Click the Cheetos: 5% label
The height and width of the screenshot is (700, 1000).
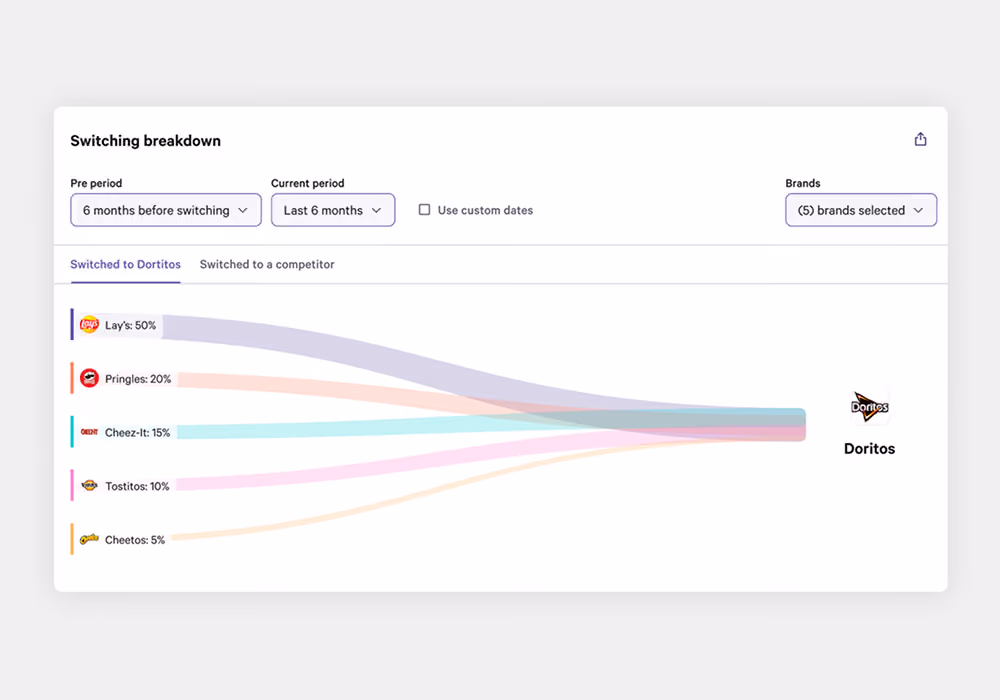(x=135, y=539)
